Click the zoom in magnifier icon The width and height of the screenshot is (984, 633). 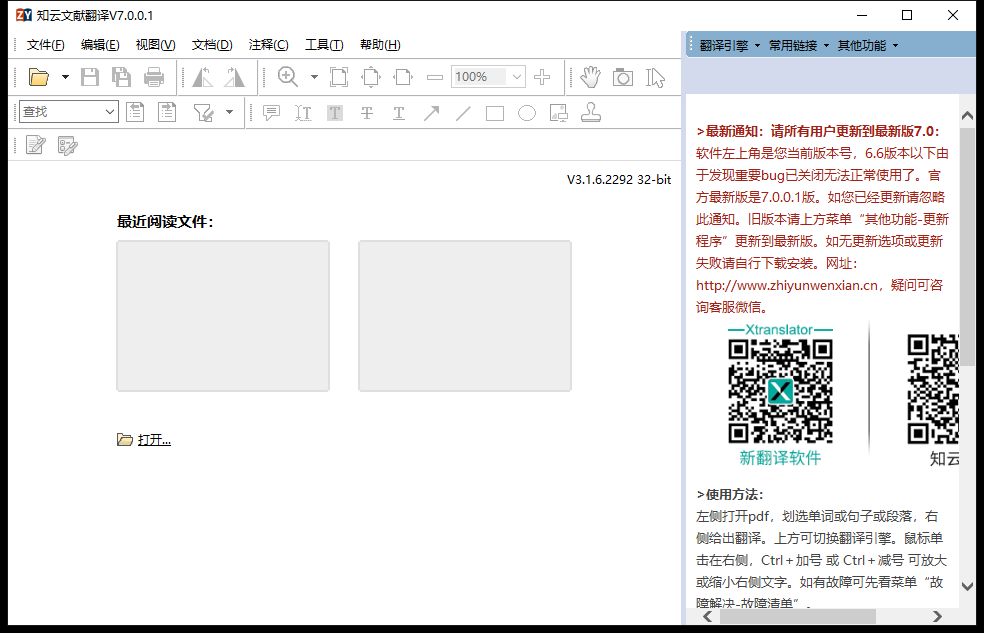click(x=288, y=77)
